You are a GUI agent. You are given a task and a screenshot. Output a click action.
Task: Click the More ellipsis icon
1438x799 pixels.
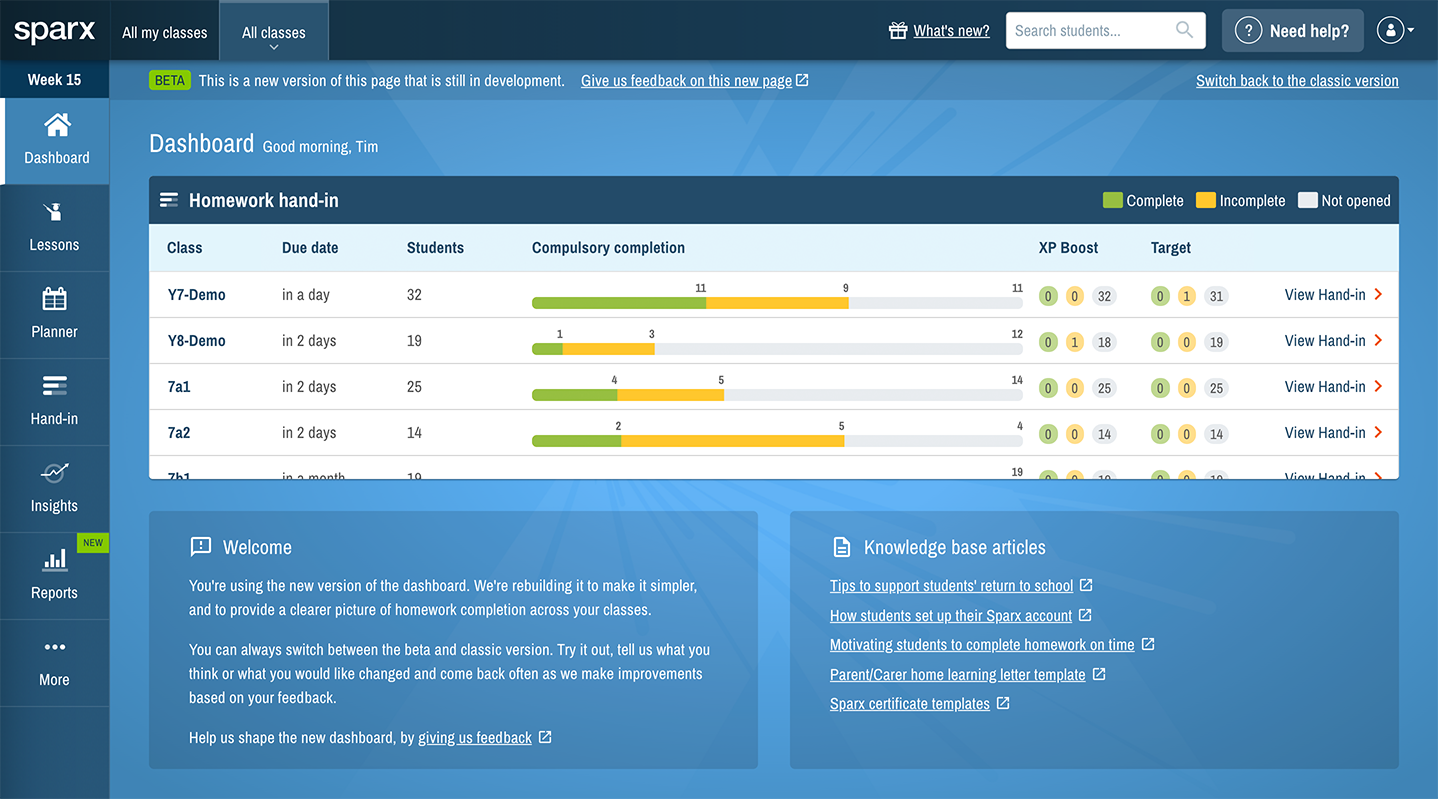54,647
